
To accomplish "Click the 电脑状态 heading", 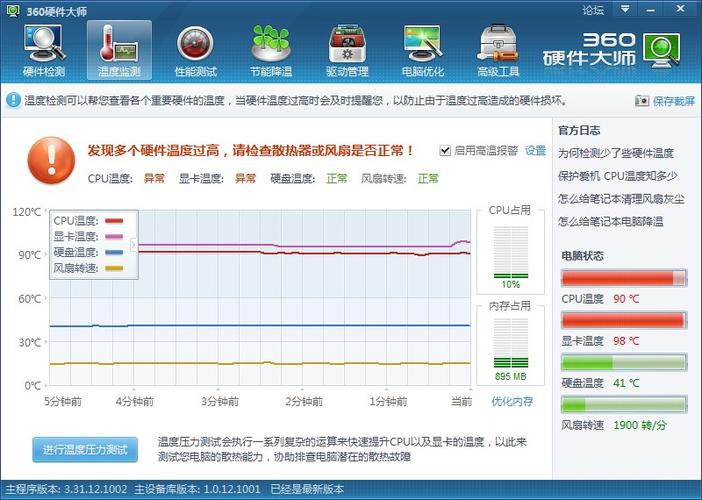I will pos(582,256).
